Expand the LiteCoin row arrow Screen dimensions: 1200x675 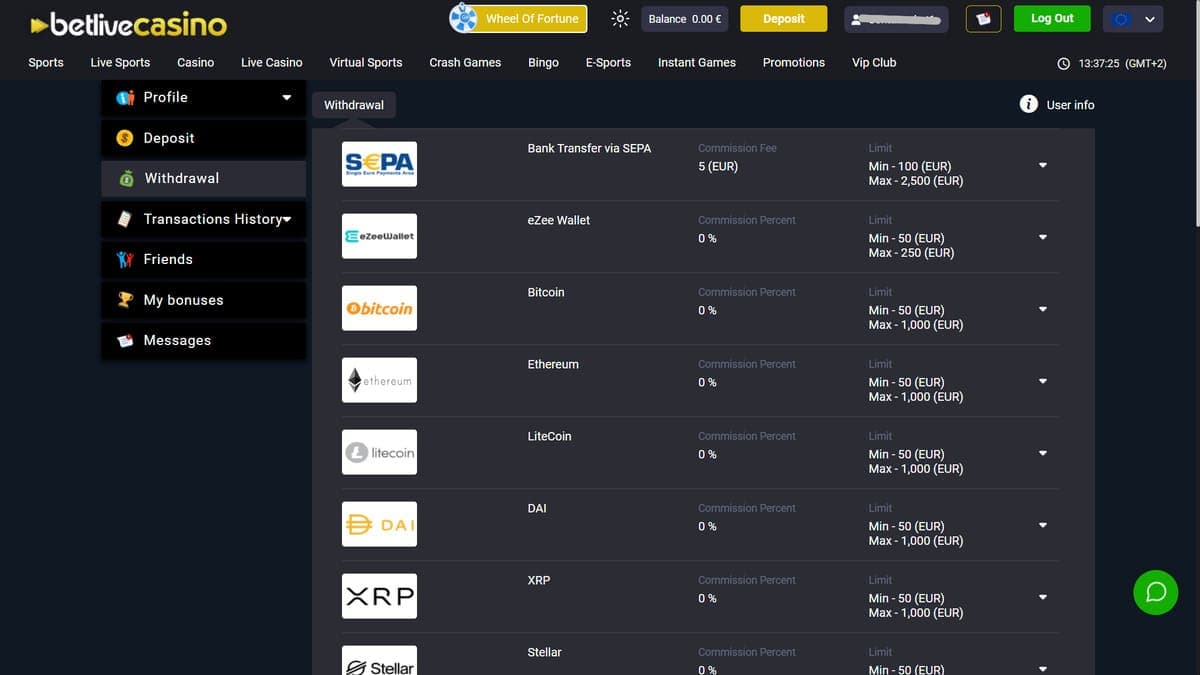point(1043,453)
